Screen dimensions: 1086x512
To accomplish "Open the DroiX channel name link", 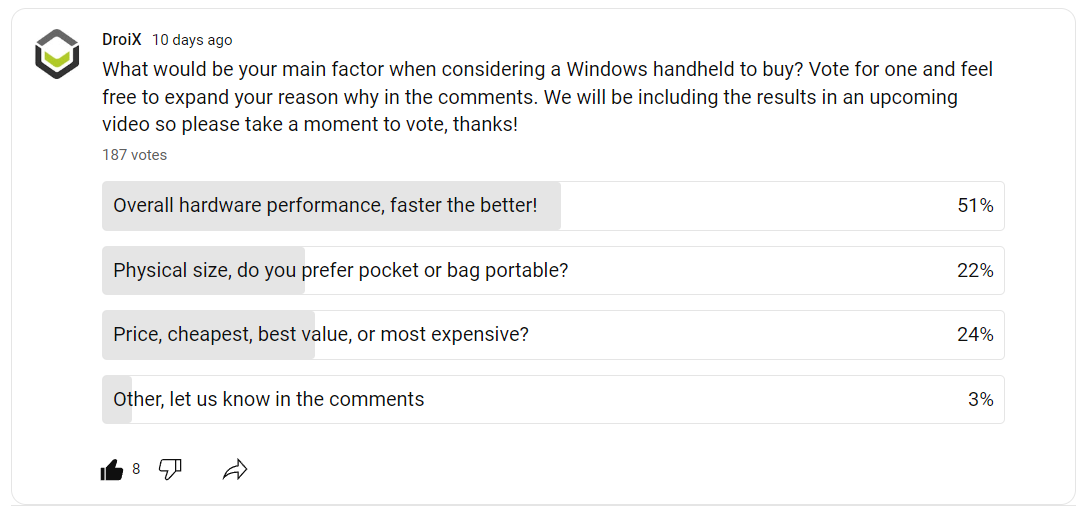I will (122, 40).
